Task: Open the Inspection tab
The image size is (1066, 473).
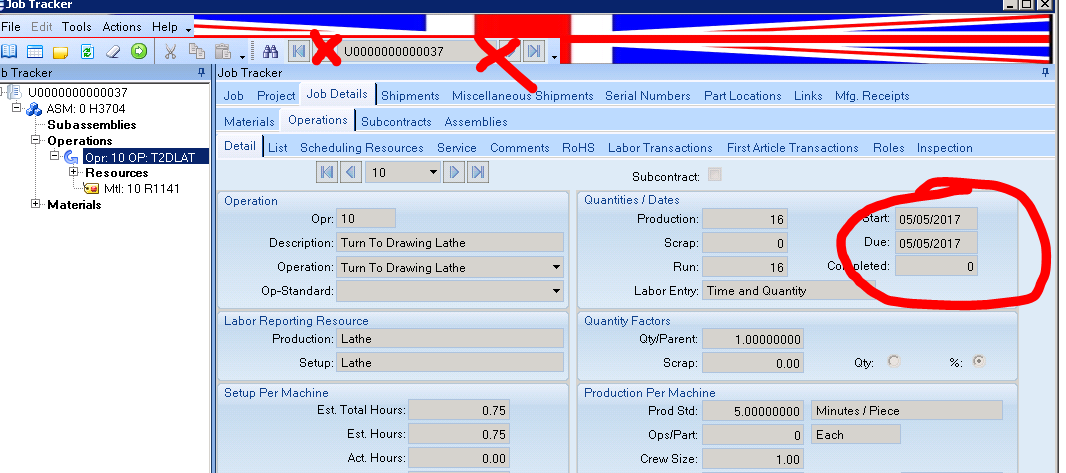Action: click(x=944, y=147)
